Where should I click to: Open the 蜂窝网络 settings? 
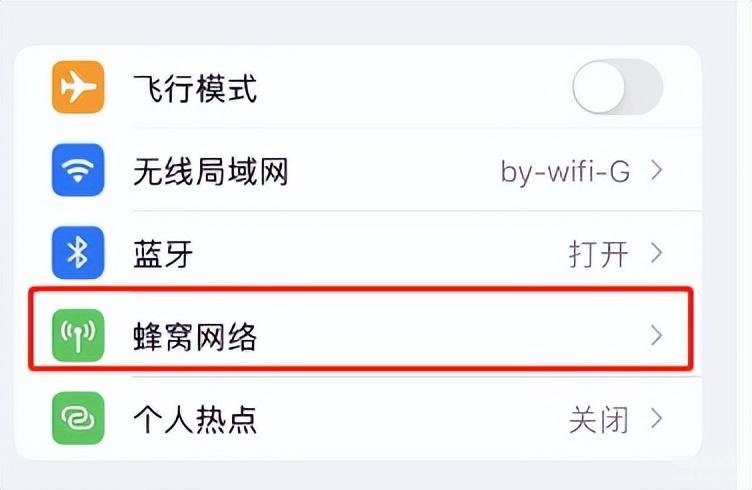(195, 337)
